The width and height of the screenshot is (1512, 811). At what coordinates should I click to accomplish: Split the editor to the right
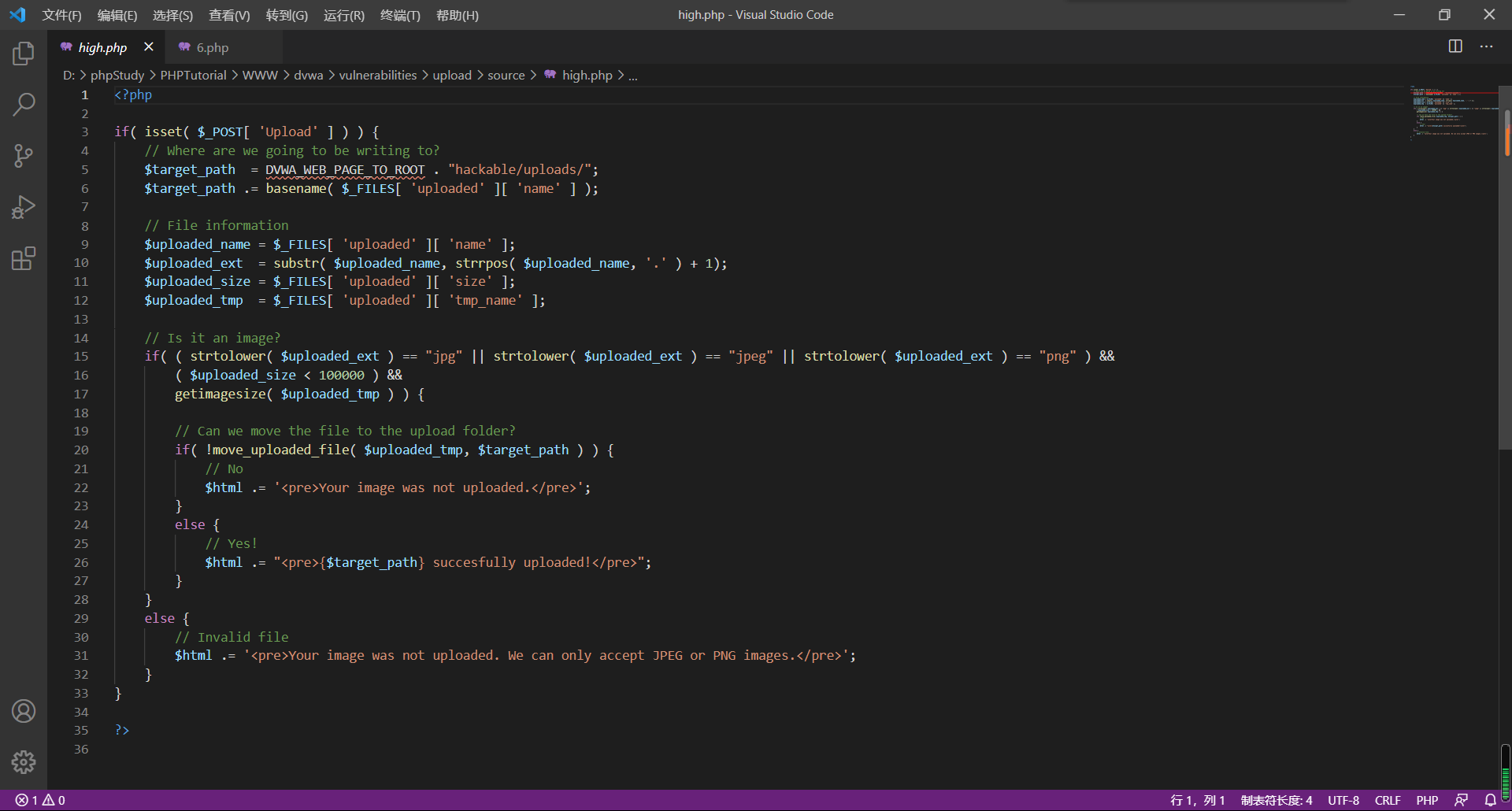(1455, 46)
